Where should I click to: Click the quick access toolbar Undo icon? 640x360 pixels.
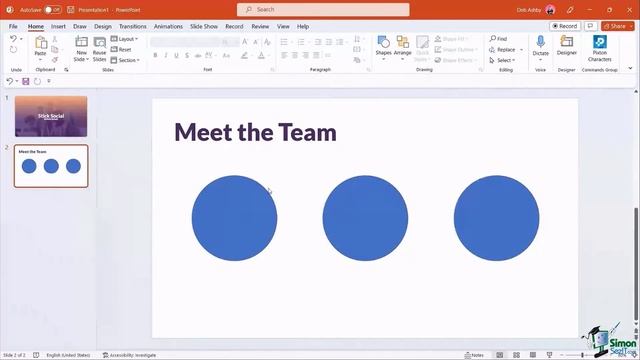(x=9, y=81)
